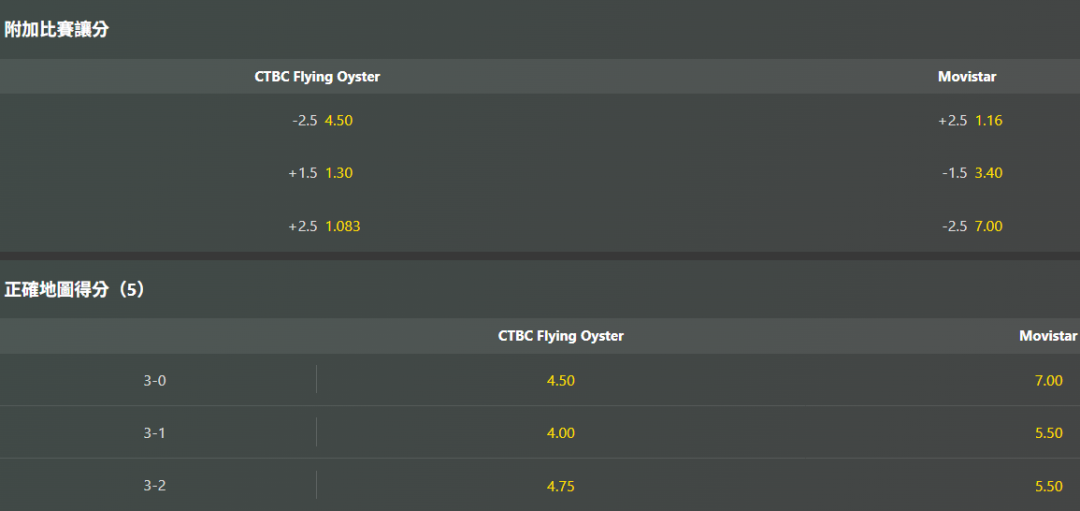
Task: Select CTBC Flying Oyster -2.5 handicap at 4.50
Action: tap(322, 121)
